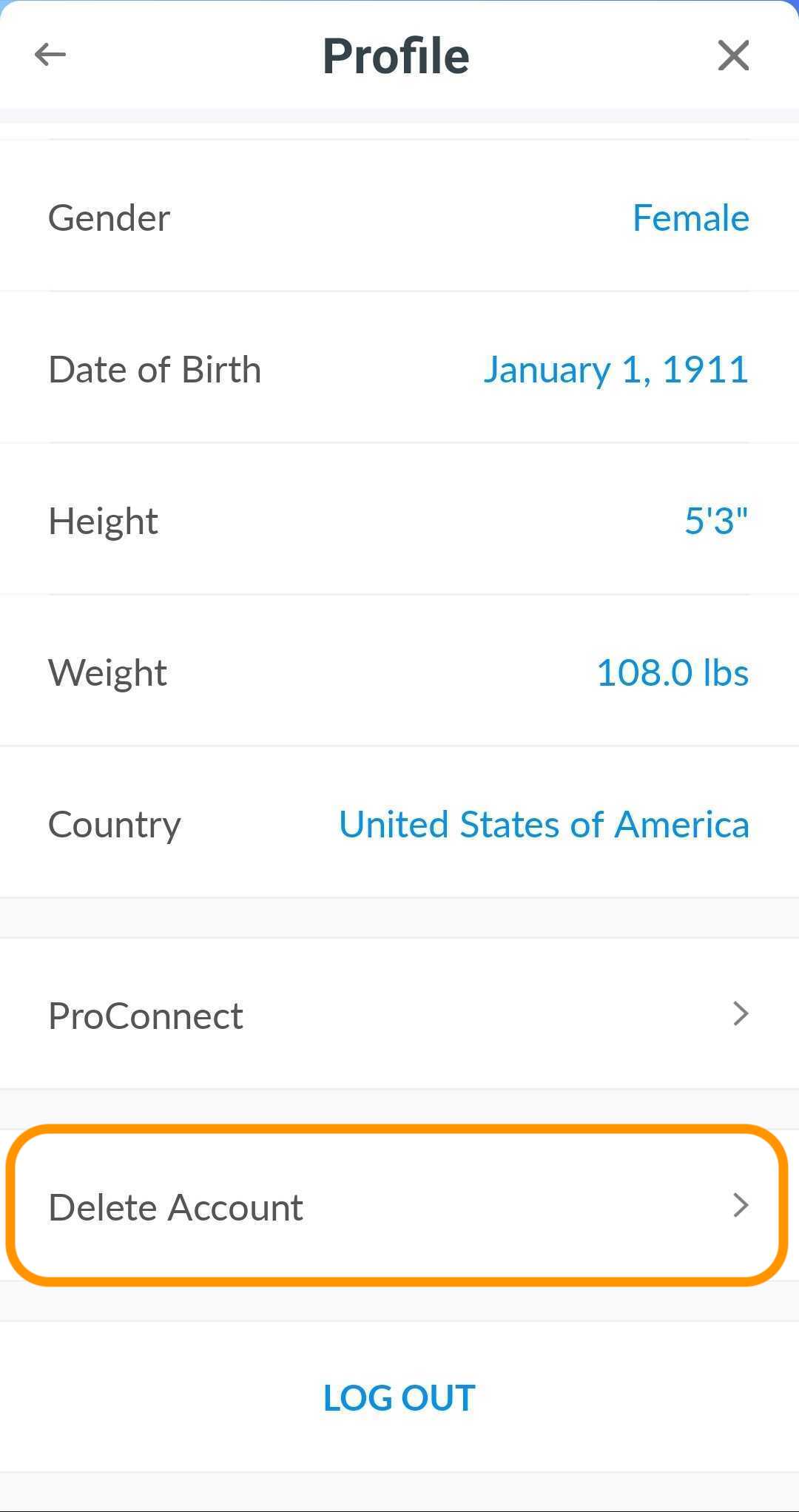
Task: Tap gray divider gap above ProConnect
Action: [x=399, y=918]
